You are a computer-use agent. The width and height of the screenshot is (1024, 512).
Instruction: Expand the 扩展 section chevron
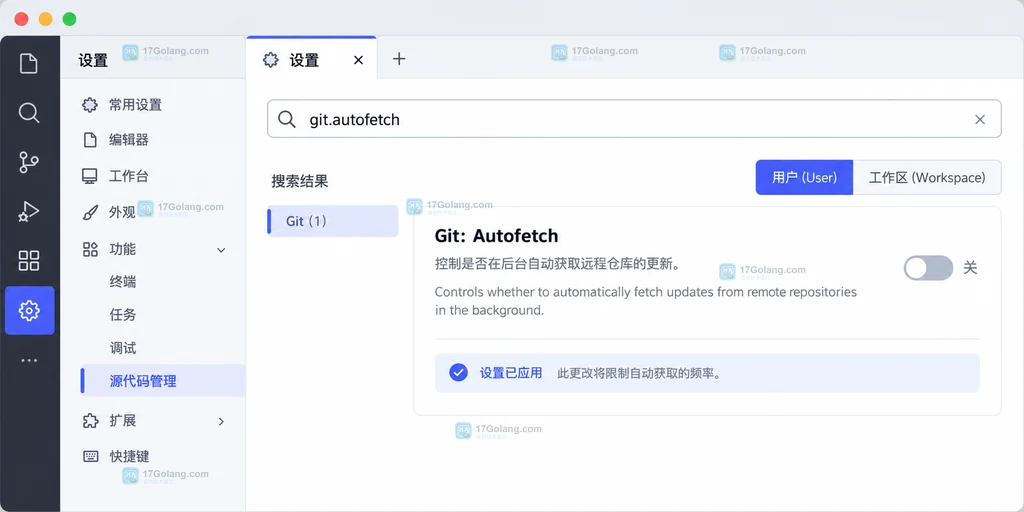221,422
